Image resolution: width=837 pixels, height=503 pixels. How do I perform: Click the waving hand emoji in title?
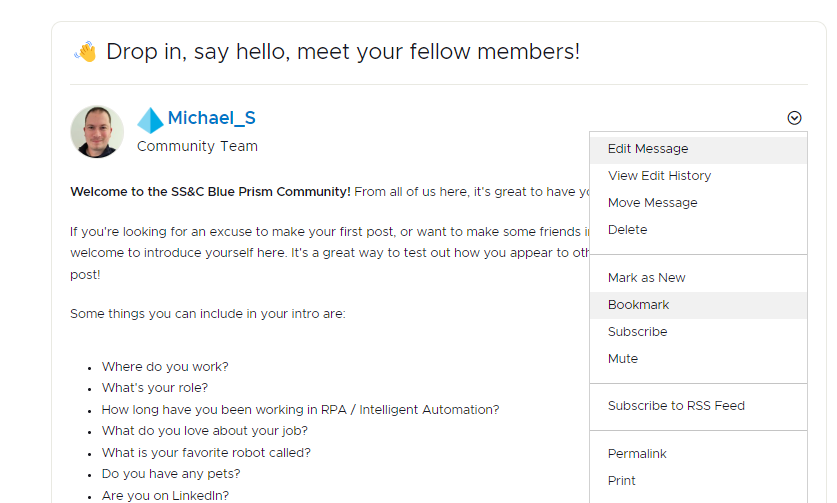pos(85,52)
